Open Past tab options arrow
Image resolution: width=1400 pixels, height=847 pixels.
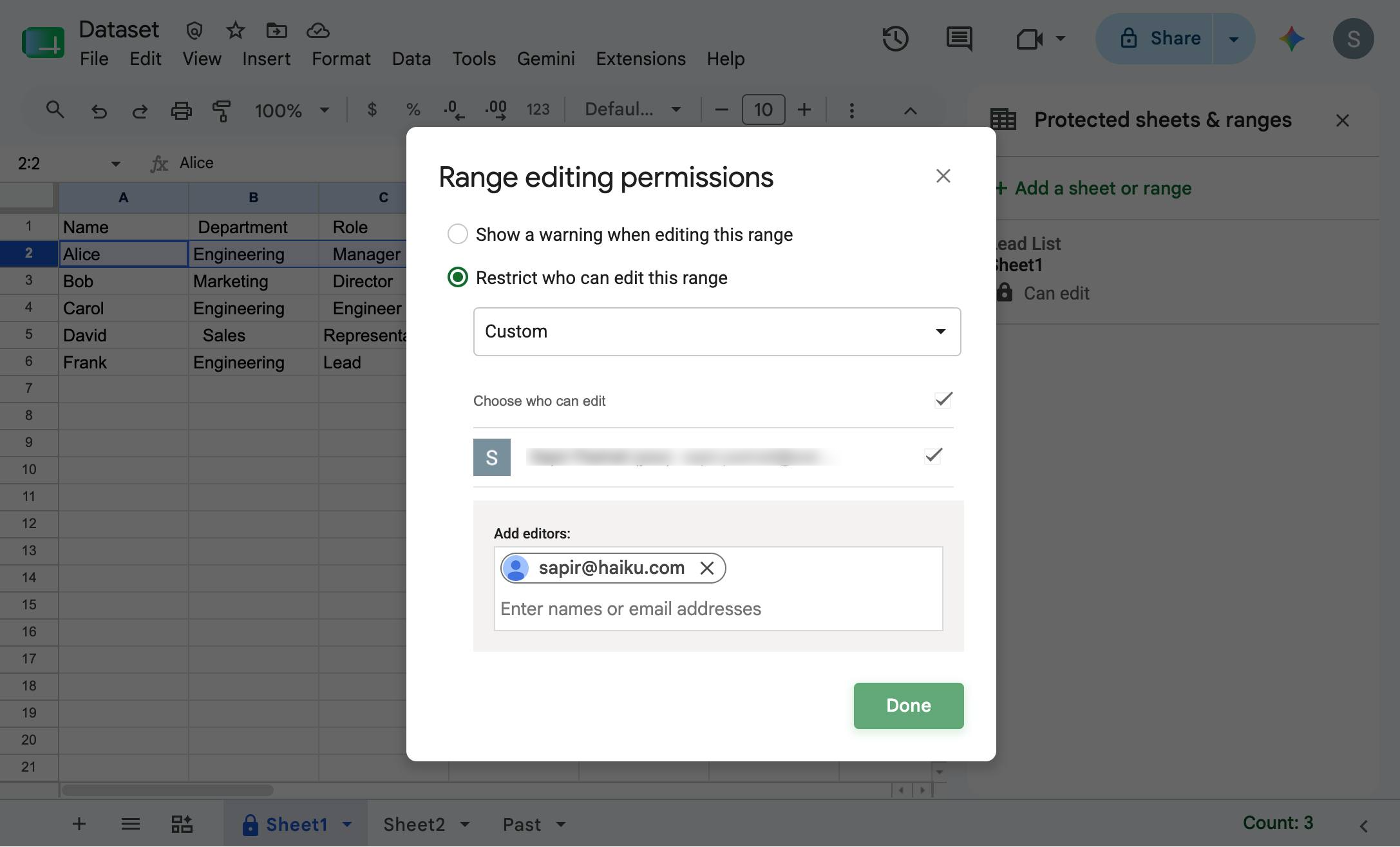(560, 824)
